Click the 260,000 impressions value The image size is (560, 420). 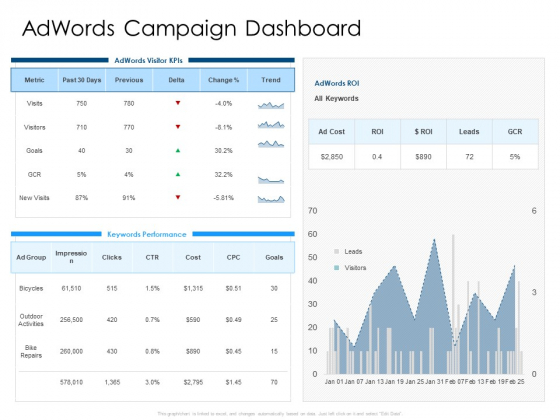point(71,351)
